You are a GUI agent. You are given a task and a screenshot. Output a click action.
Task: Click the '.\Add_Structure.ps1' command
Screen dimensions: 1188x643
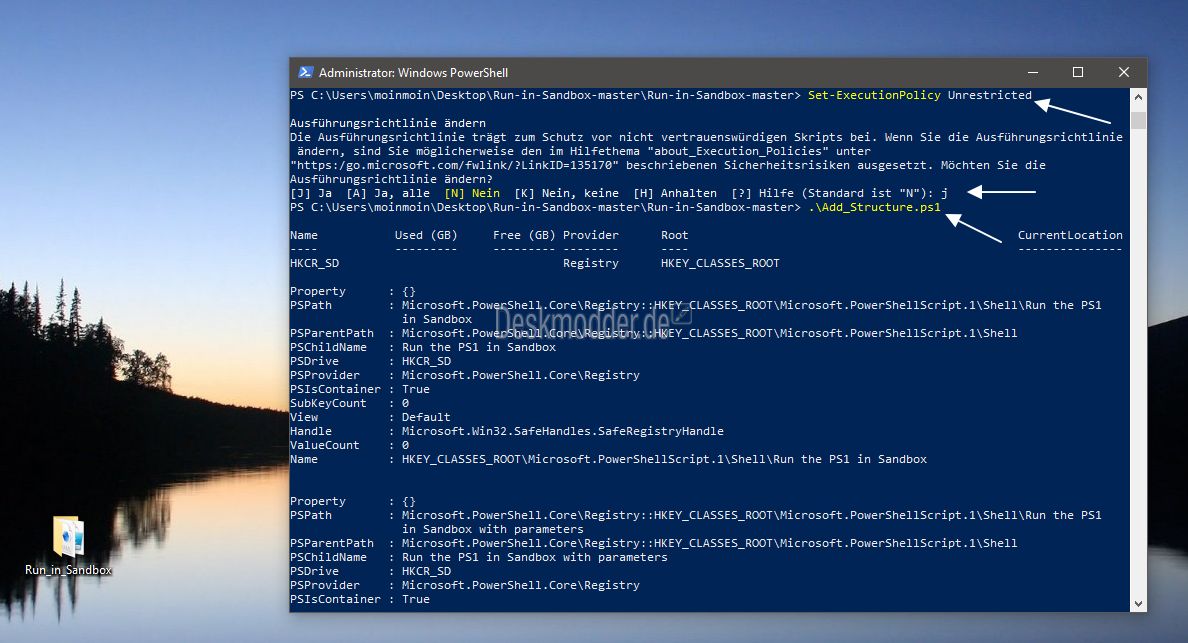pyautogui.click(x=874, y=207)
